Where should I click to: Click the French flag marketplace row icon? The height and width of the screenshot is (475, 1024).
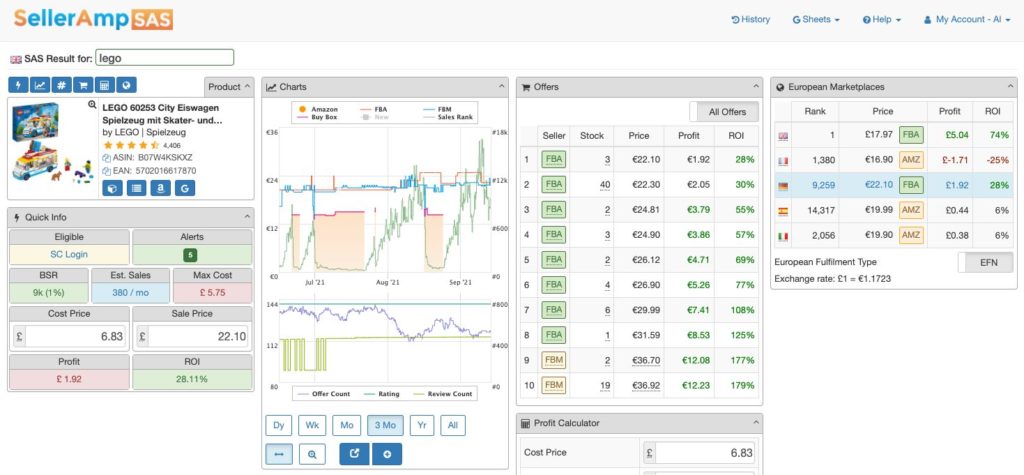(x=784, y=161)
